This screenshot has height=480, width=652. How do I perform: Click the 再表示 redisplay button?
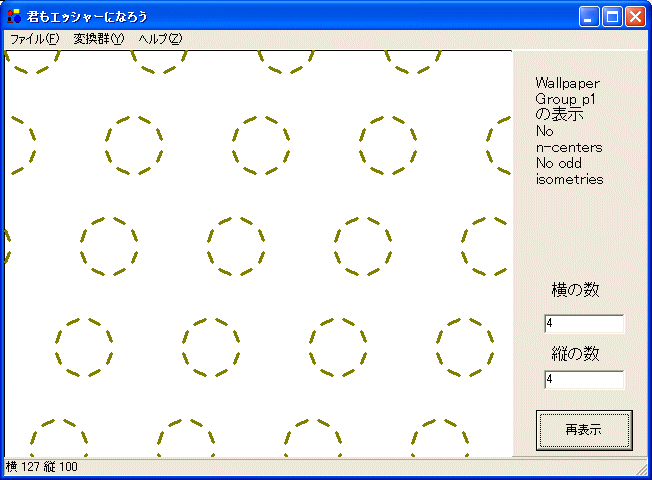coord(584,430)
